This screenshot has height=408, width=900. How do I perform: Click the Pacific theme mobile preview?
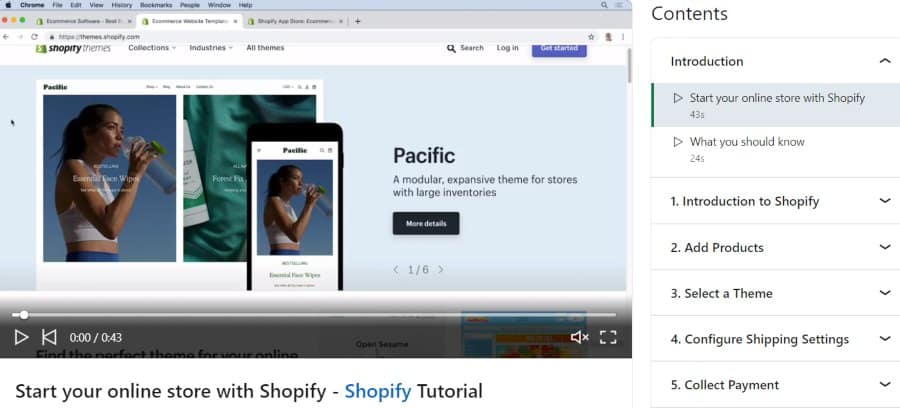pyautogui.click(x=294, y=207)
